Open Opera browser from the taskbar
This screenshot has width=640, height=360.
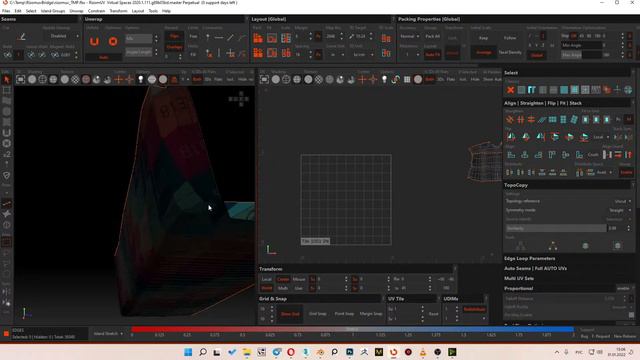pyautogui.click(x=291, y=352)
